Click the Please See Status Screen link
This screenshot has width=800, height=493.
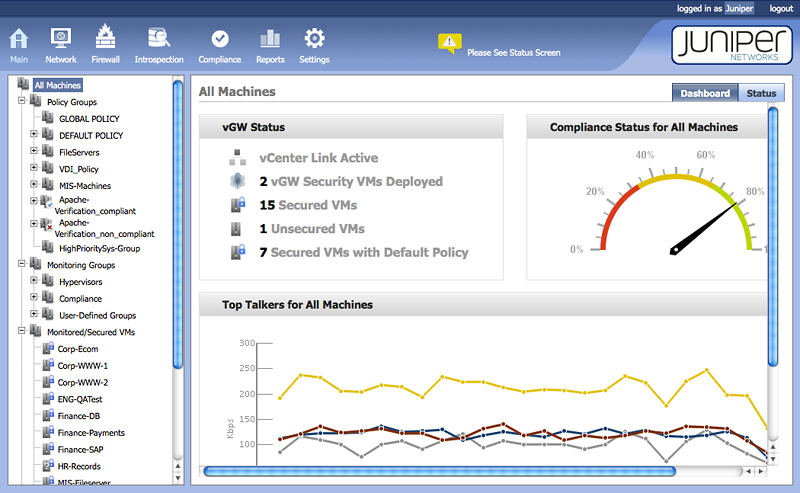point(513,53)
